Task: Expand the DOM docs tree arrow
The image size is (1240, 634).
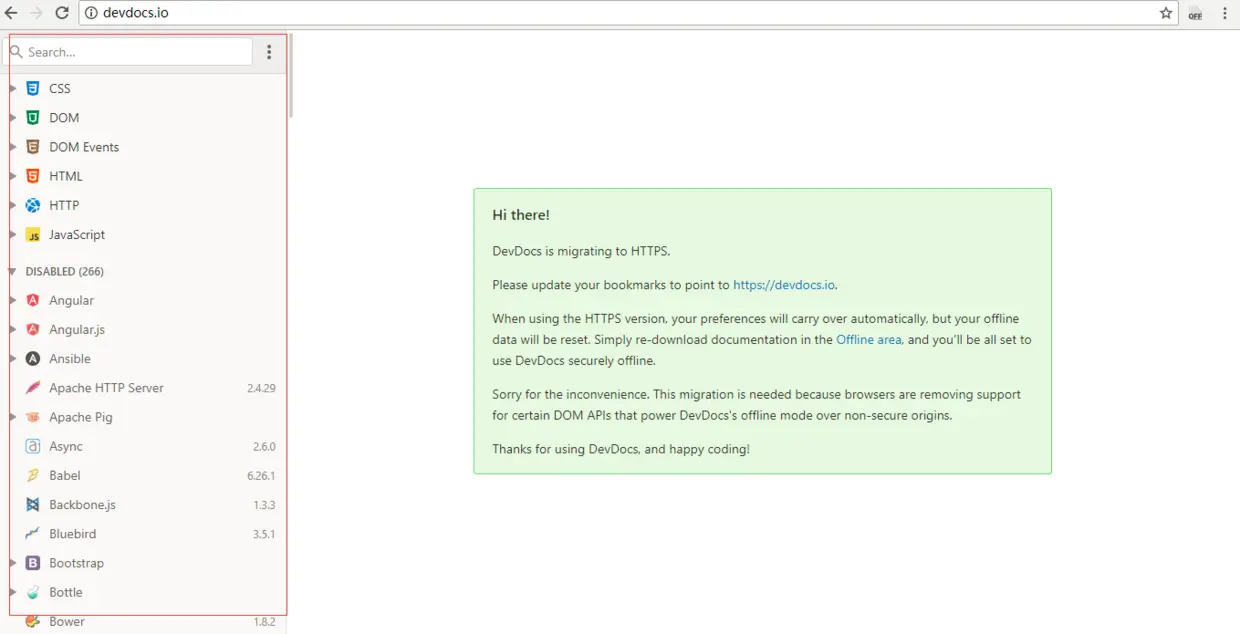Action: (x=12, y=117)
